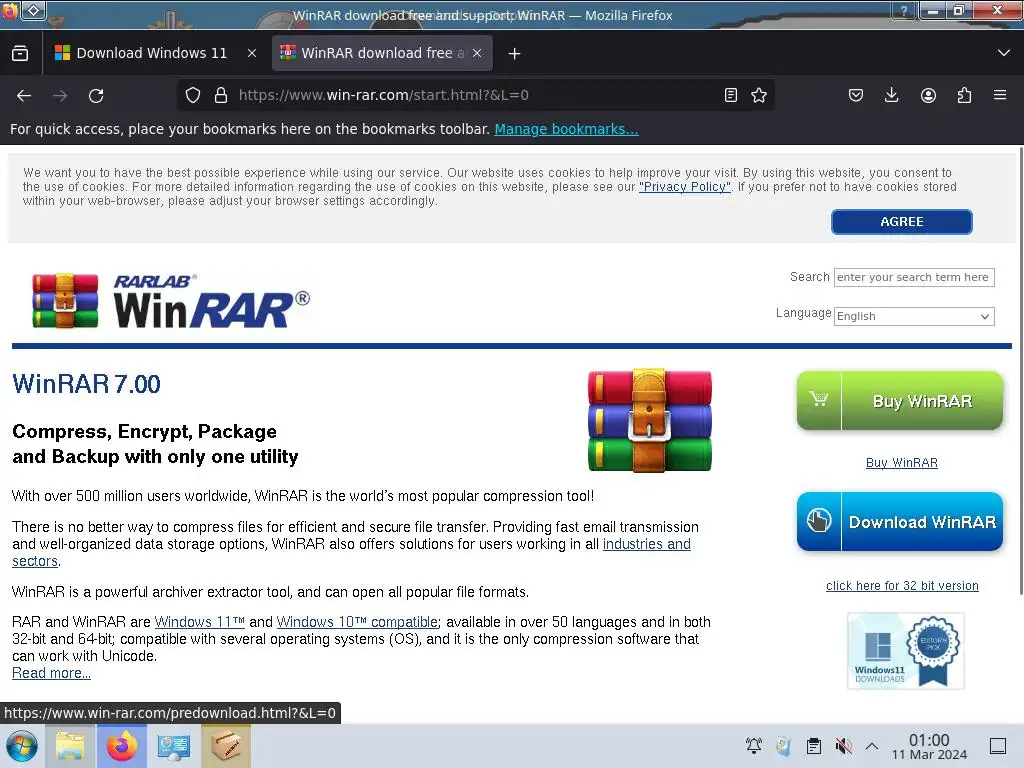Click the WinRAR 7.00 heading
The width and height of the screenshot is (1024, 768).
[x=86, y=384]
